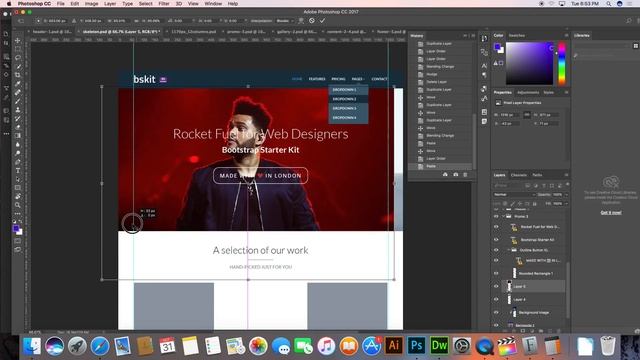This screenshot has width=640, height=360.
Task: Select the Nudge history state
Action: pyautogui.click(x=431, y=74)
